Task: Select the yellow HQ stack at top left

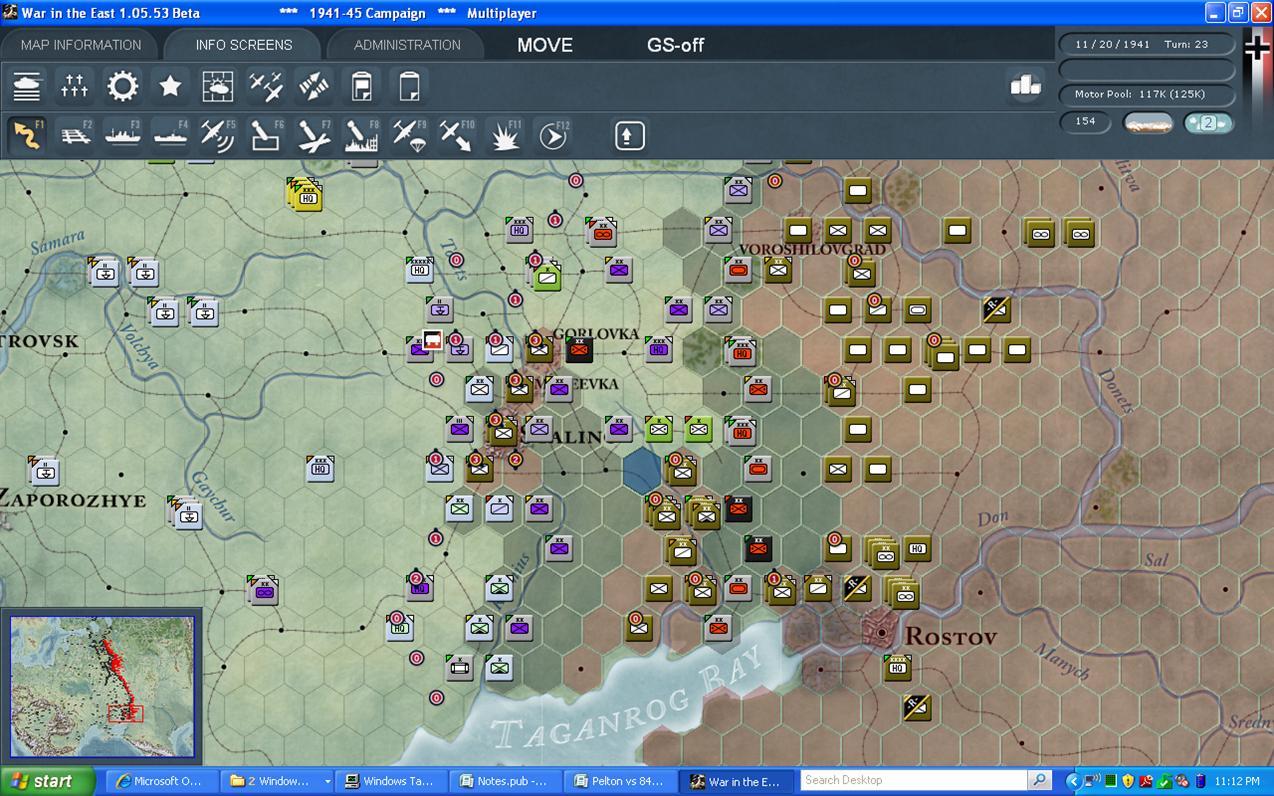Action: coord(304,194)
